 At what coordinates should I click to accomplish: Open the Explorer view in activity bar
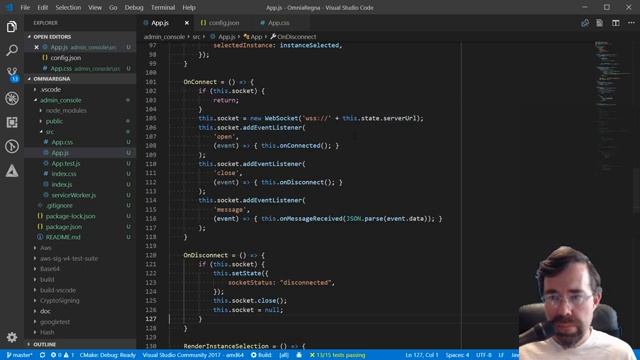pos(12,27)
